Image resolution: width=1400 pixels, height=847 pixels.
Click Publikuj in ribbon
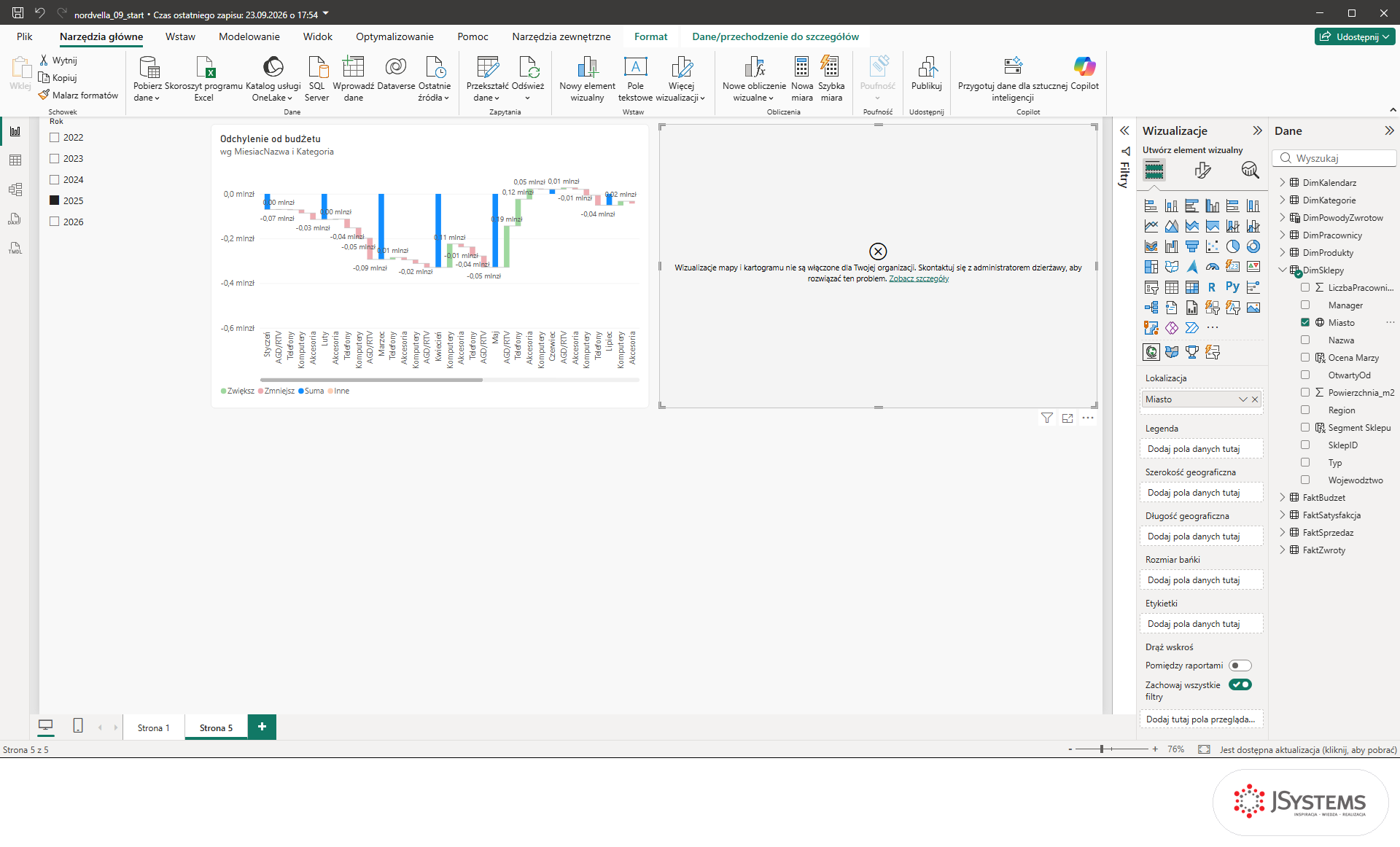click(927, 74)
